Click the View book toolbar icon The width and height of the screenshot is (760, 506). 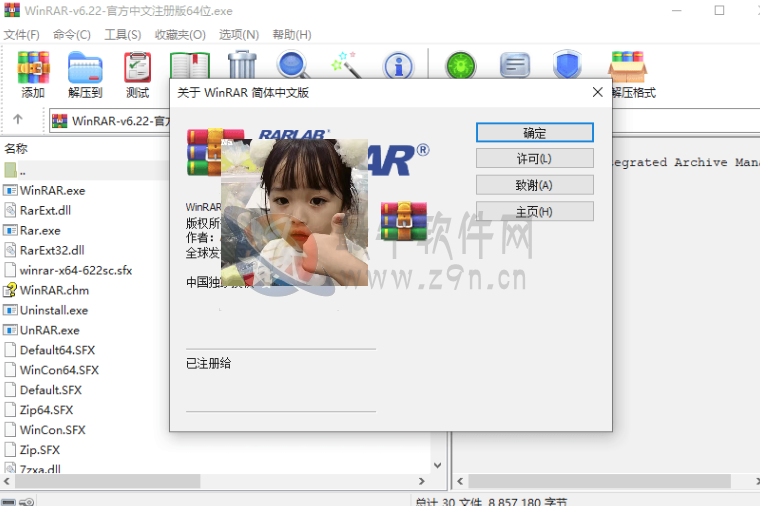point(190,65)
